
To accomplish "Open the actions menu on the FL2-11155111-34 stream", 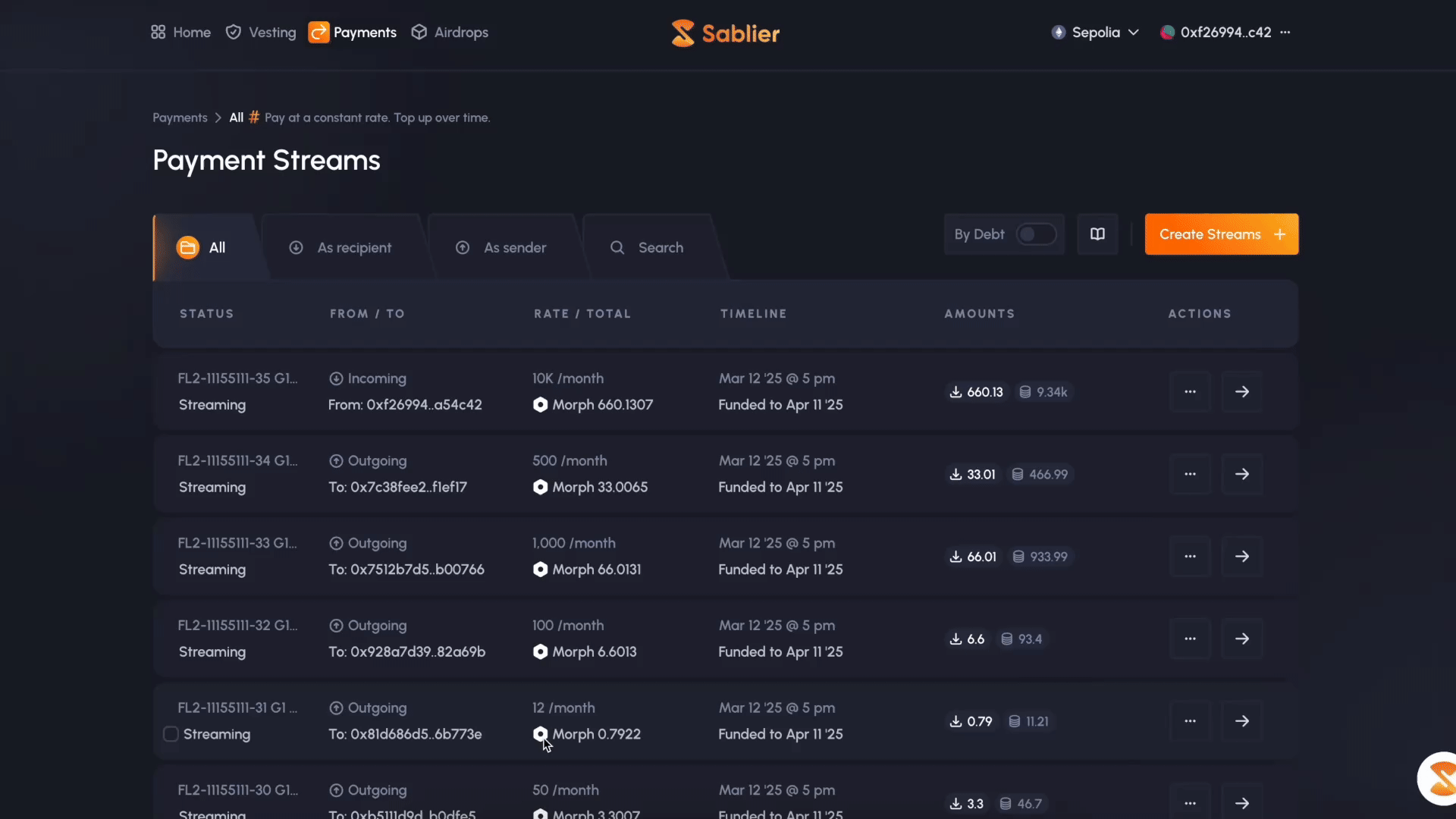I will [x=1190, y=474].
